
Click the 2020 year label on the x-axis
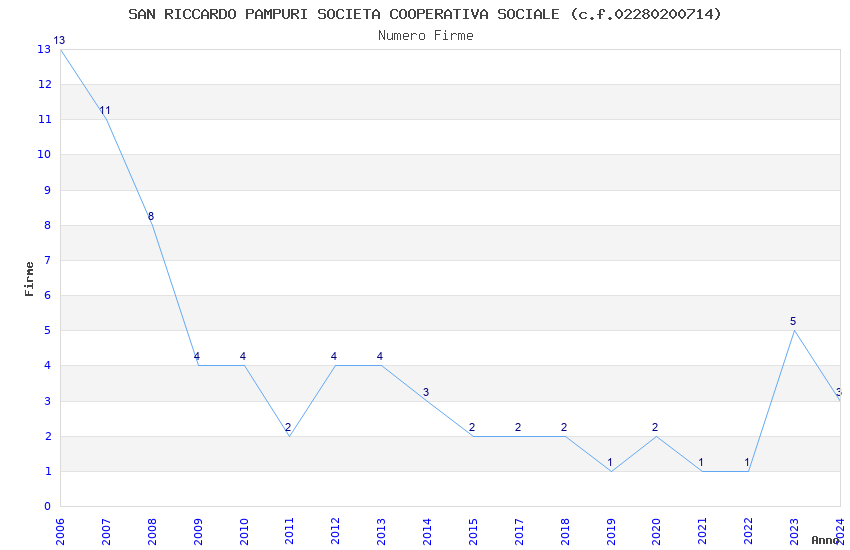tap(656, 532)
